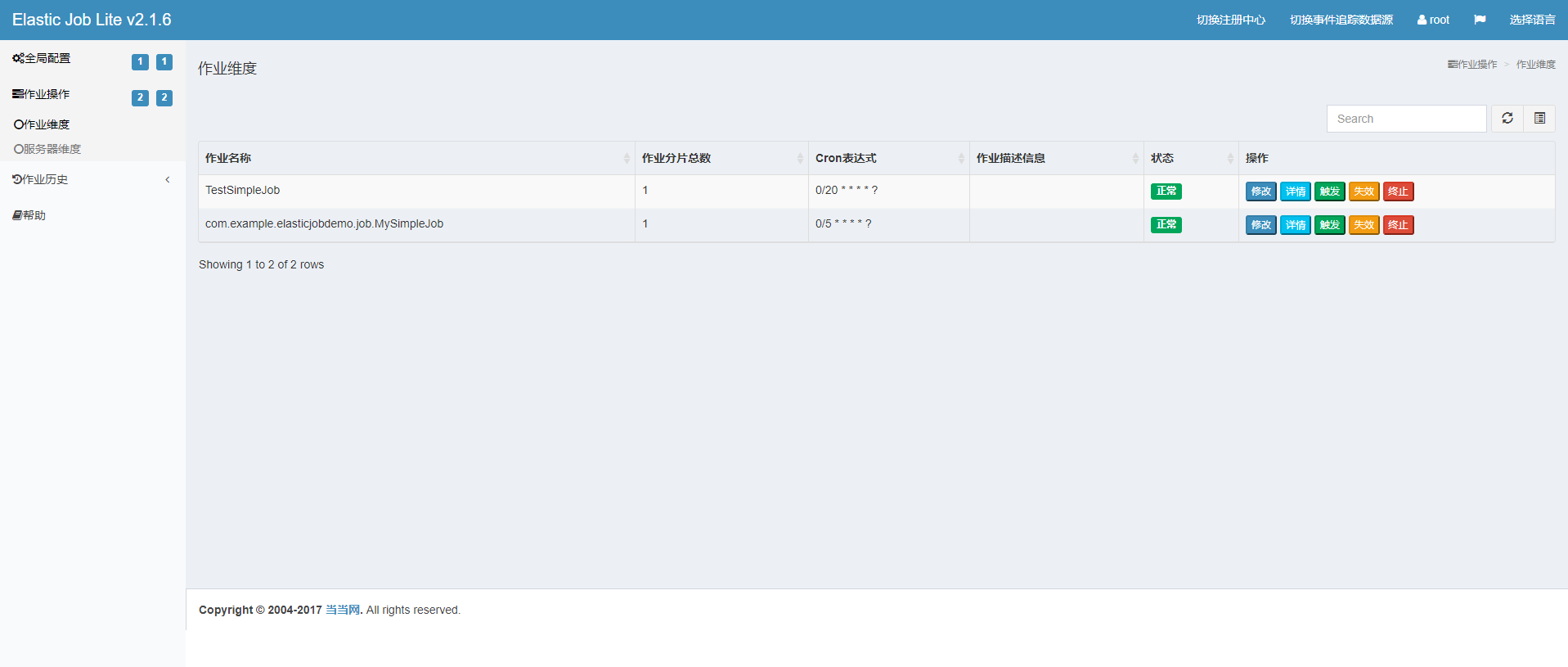
Task: Toggle the table card view icon
Action: [x=1539, y=119]
